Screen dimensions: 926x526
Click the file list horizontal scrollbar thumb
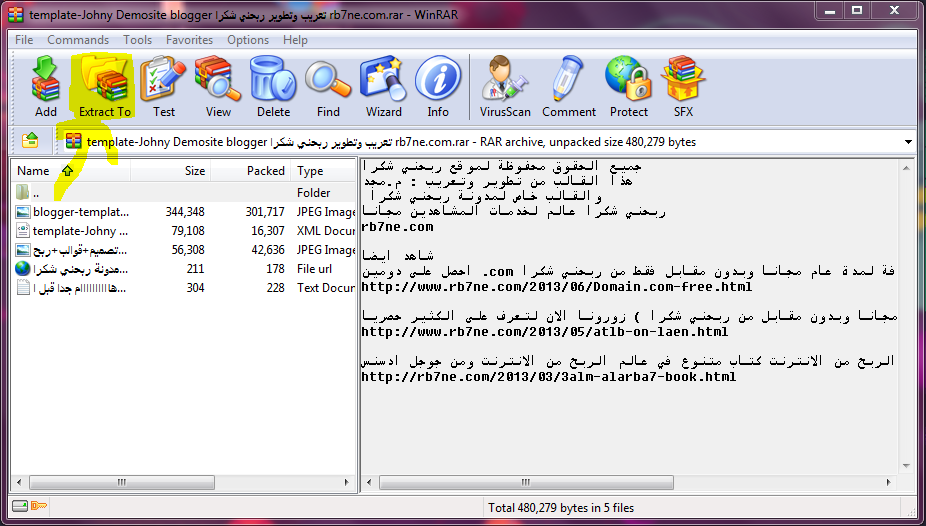[122, 482]
